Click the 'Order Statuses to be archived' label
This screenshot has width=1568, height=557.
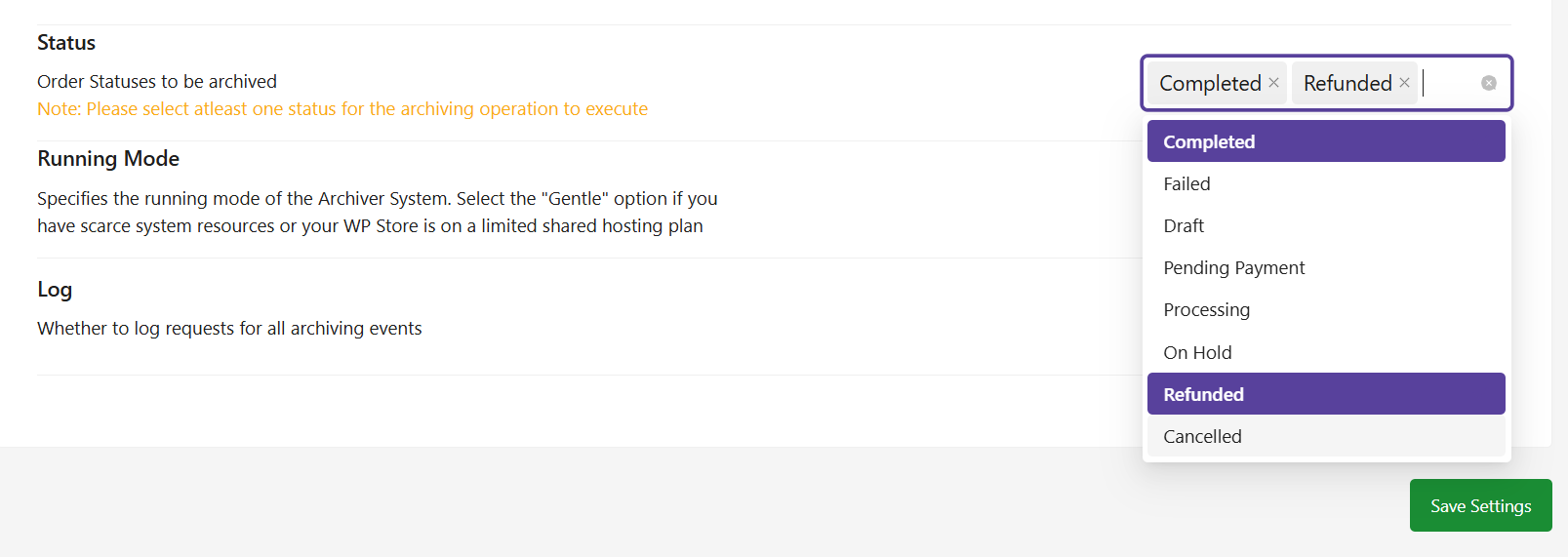(157, 82)
